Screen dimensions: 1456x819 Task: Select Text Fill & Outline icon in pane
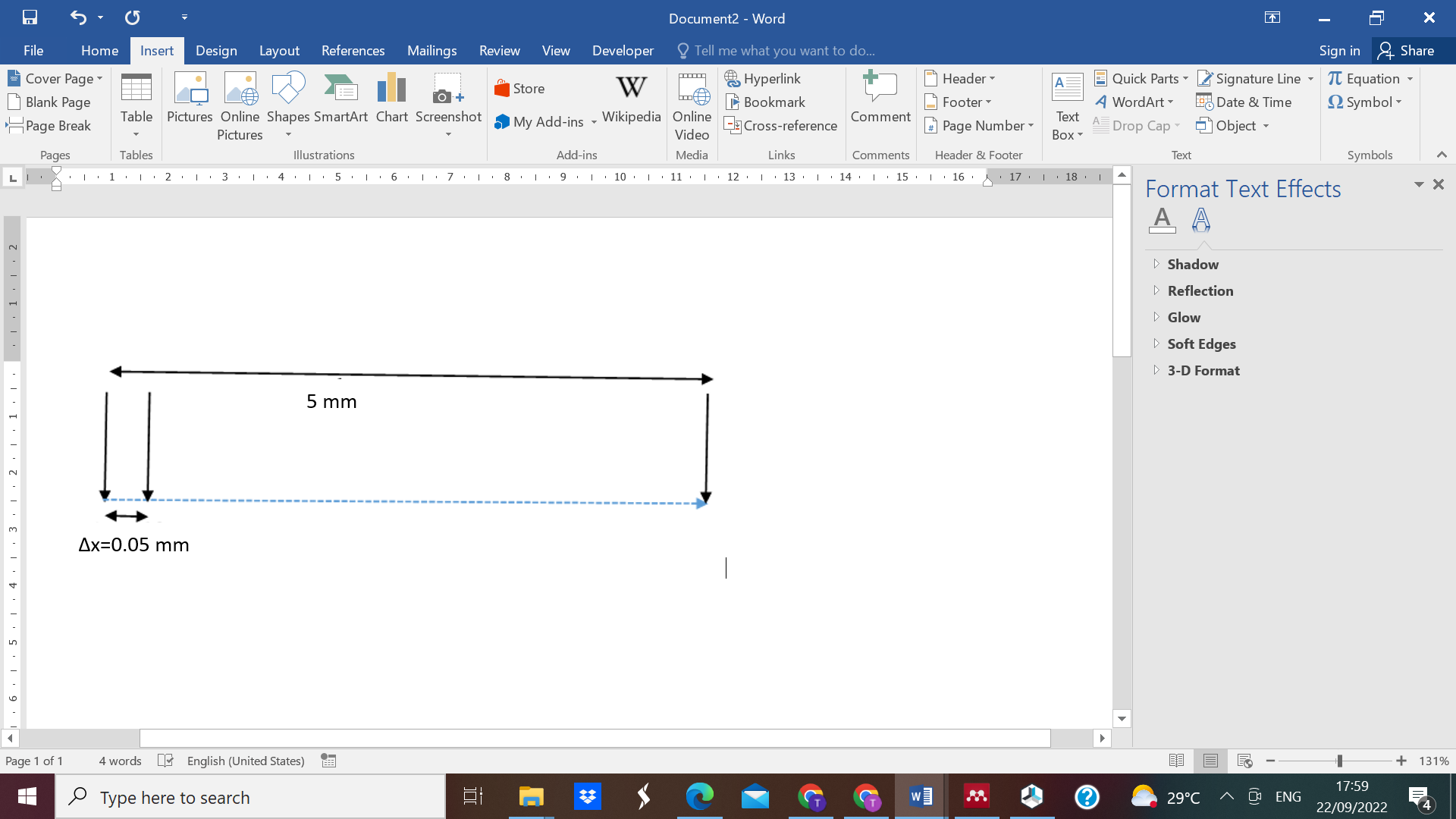click(x=1162, y=220)
